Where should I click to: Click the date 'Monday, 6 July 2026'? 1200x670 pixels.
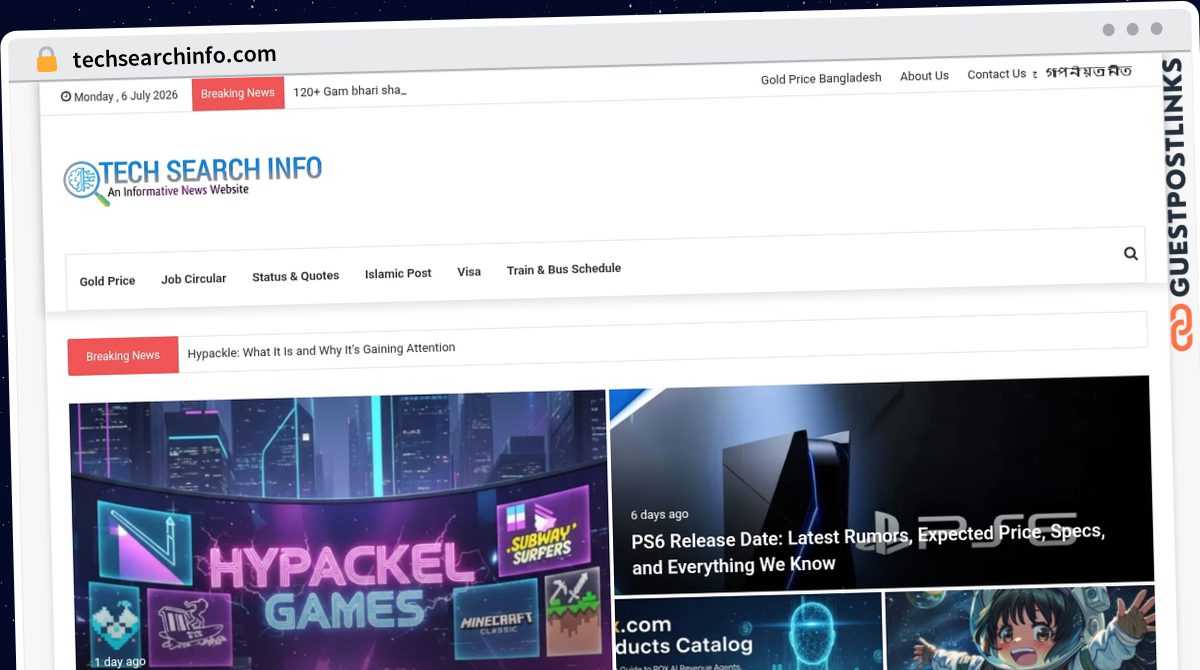click(x=126, y=97)
